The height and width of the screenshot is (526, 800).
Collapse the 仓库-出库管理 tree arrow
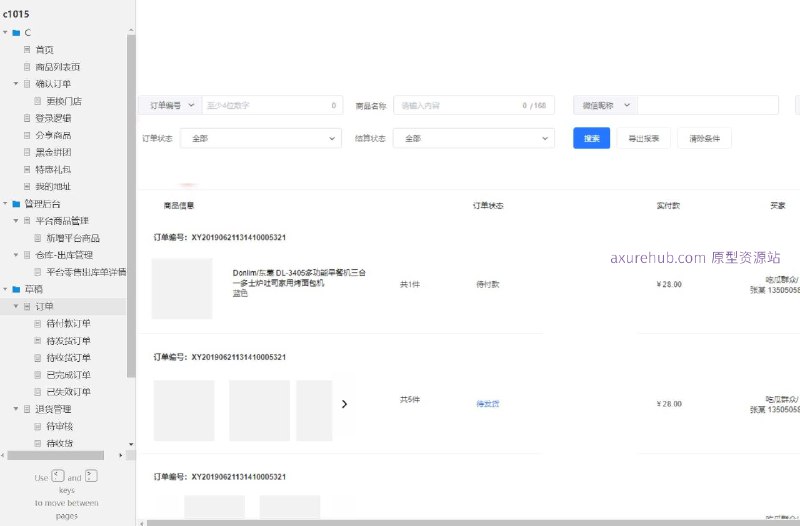point(16,255)
